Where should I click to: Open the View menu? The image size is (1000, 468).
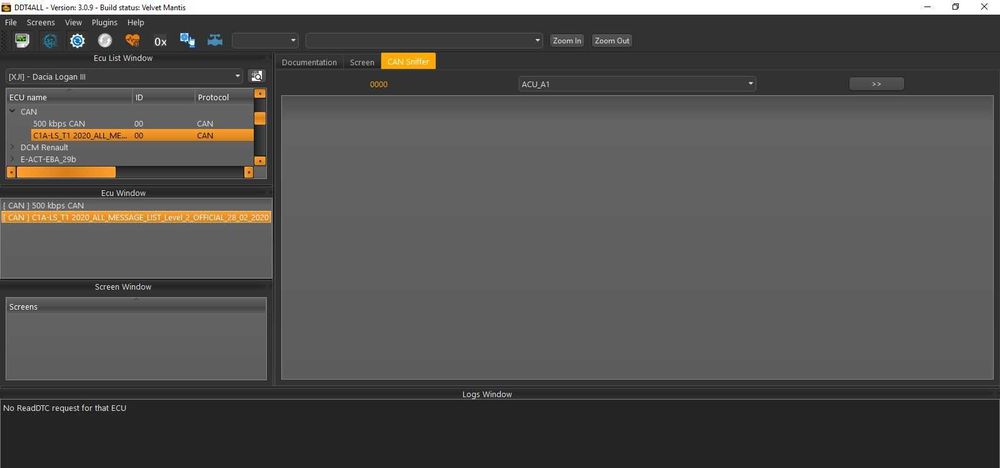tap(73, 22)
